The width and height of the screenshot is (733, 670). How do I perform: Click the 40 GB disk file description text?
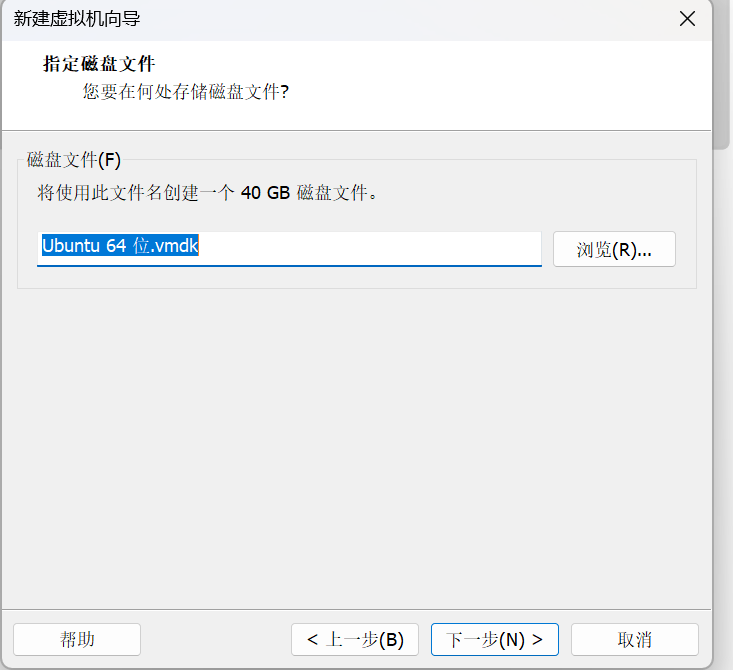pyautogui.click(x=207, y=193)
